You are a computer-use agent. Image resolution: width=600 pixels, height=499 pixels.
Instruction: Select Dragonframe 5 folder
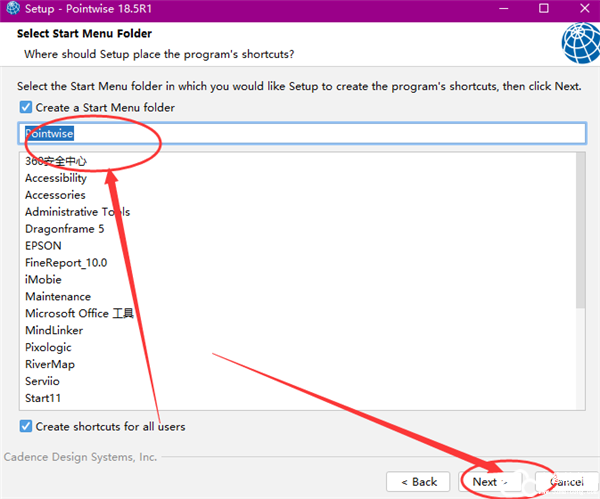(64, 229)
